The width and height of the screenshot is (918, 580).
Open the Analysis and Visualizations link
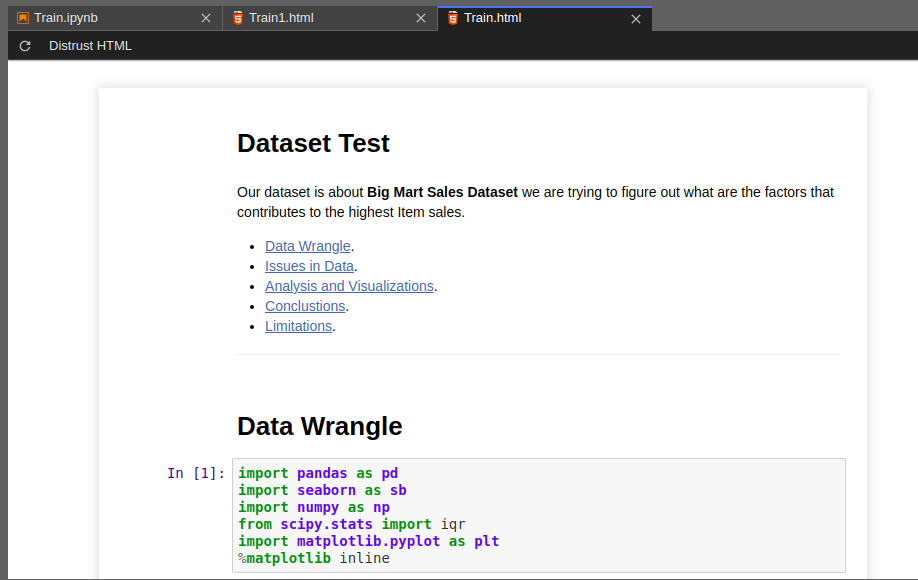[349, 286]
